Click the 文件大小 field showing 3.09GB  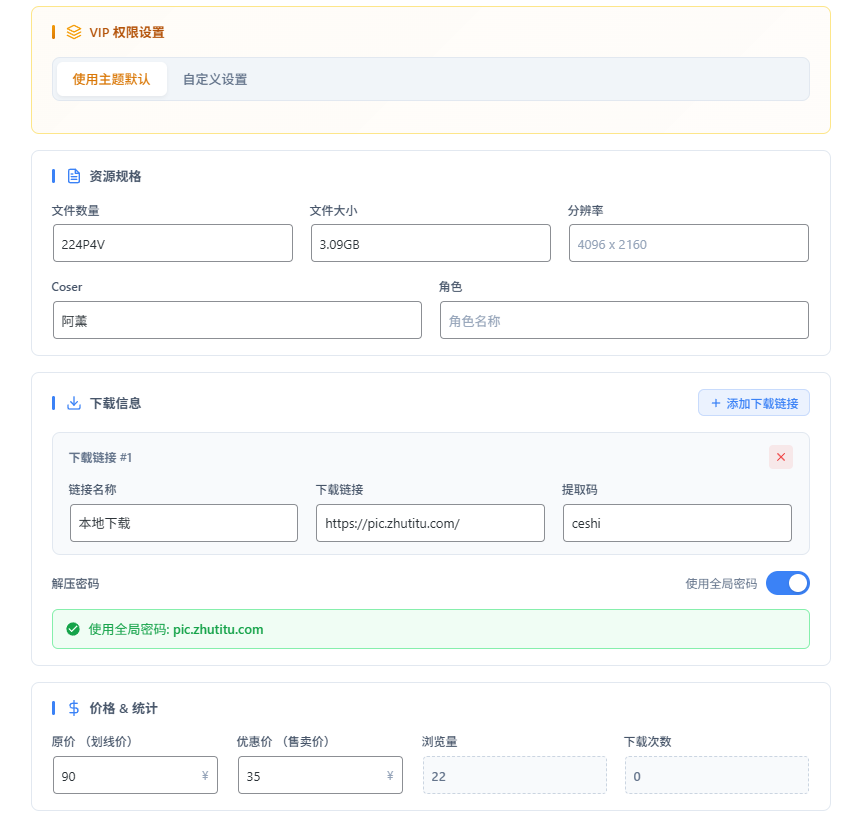coord(430,243)
